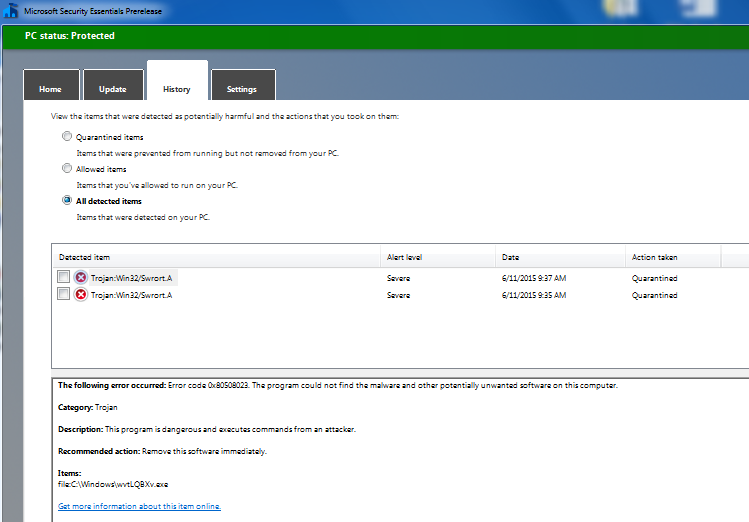Open 'Get more information about this item online' link
749x522 pixels.
point(139,506)
